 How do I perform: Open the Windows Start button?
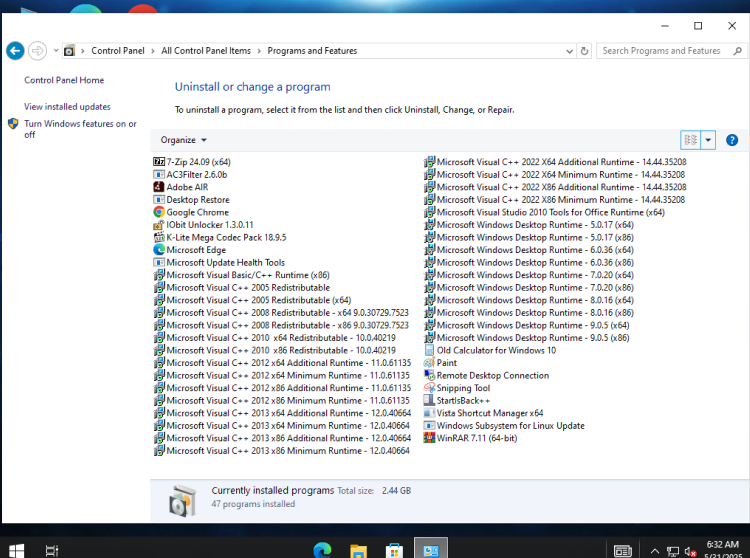pos(16,550)
